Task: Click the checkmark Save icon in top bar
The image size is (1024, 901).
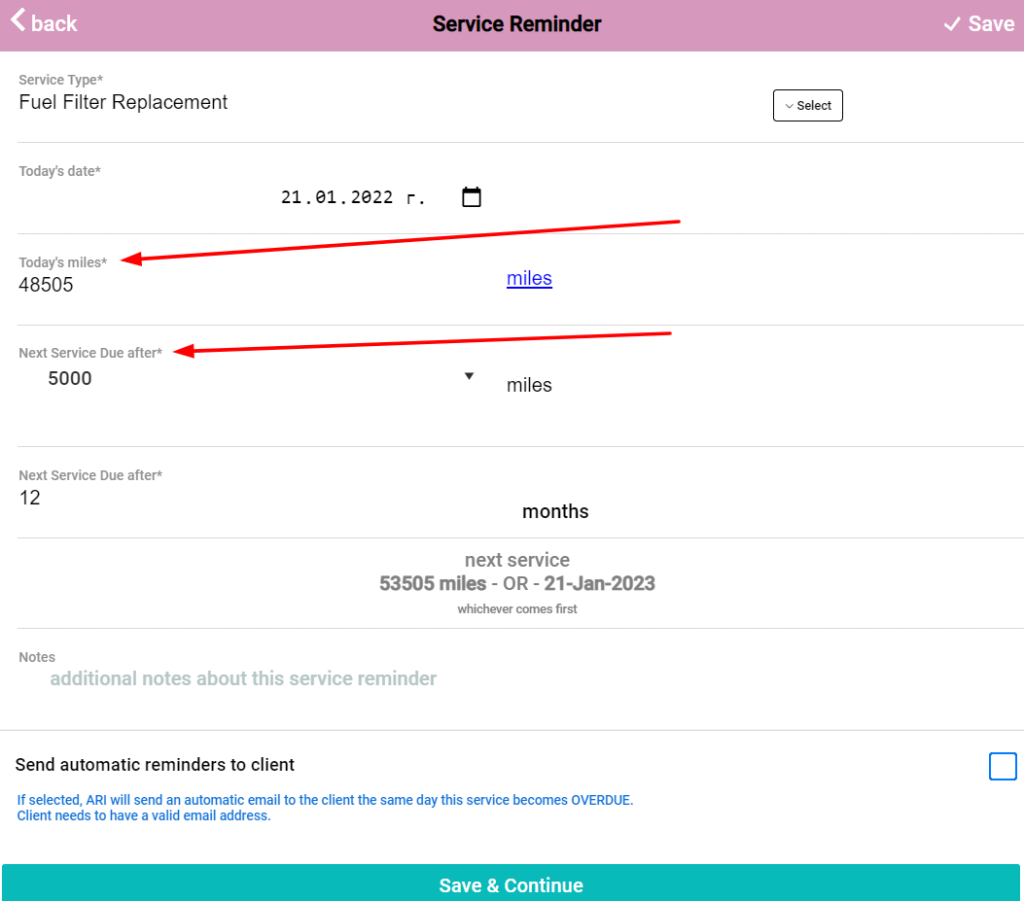Action: click(x=953, y=23)
